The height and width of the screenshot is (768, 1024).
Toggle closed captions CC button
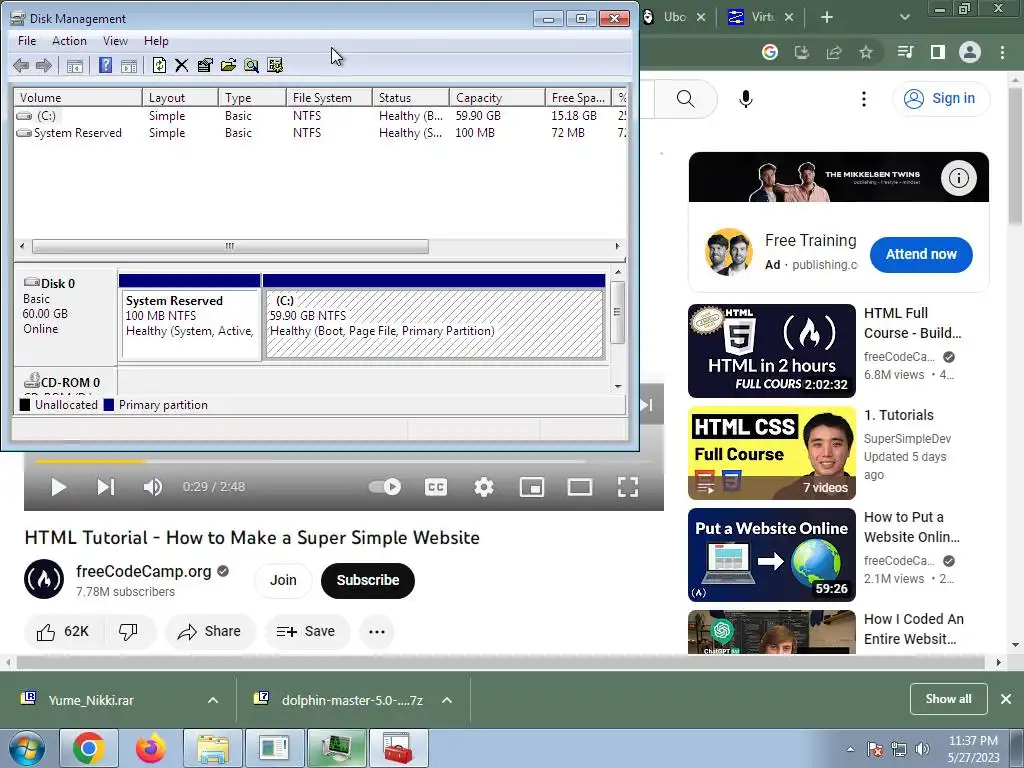point(436,487)
